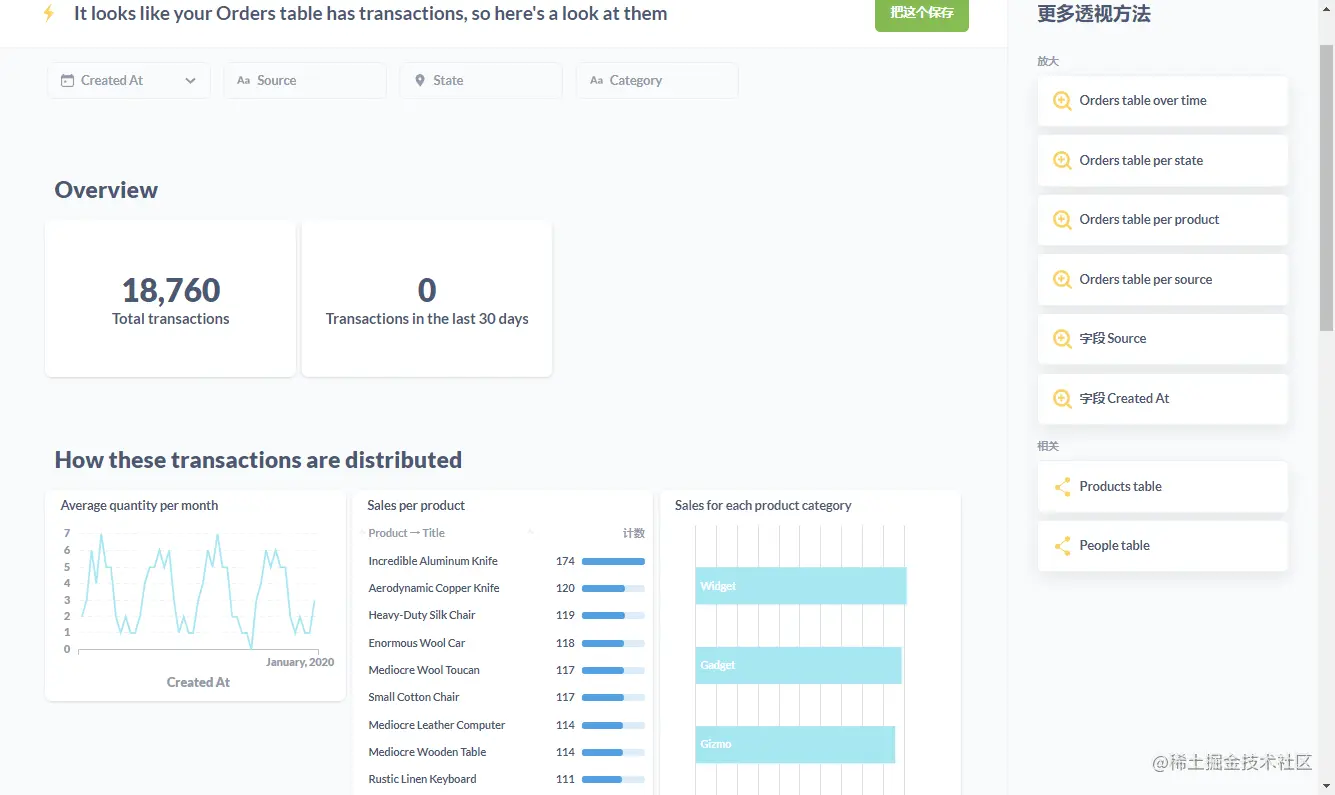Screen dimensions: 1335x795
Task: Click the calendar icon in Created At filter
Action: [68, 81]
